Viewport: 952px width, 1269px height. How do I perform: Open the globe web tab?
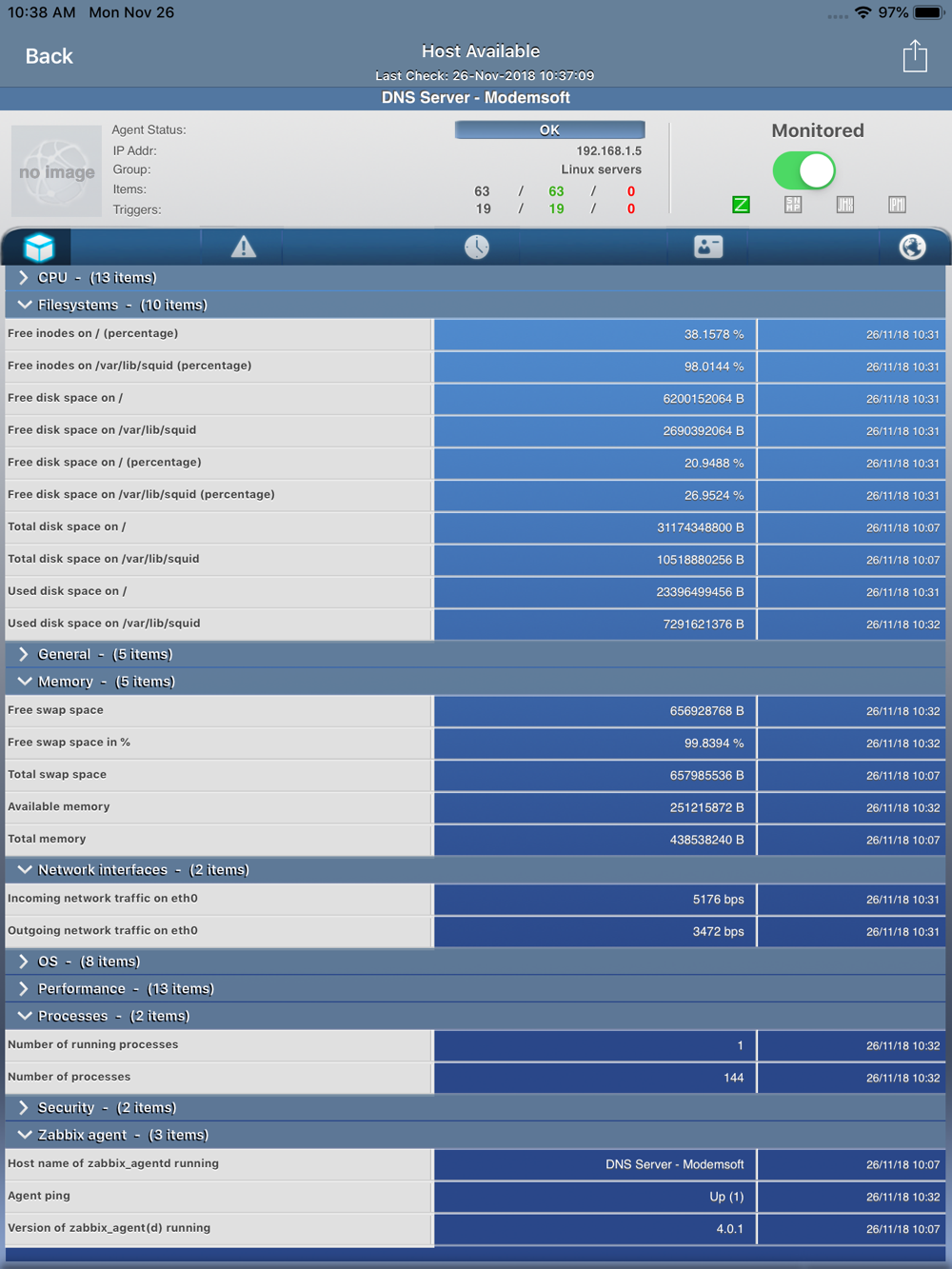coord(912,248)
